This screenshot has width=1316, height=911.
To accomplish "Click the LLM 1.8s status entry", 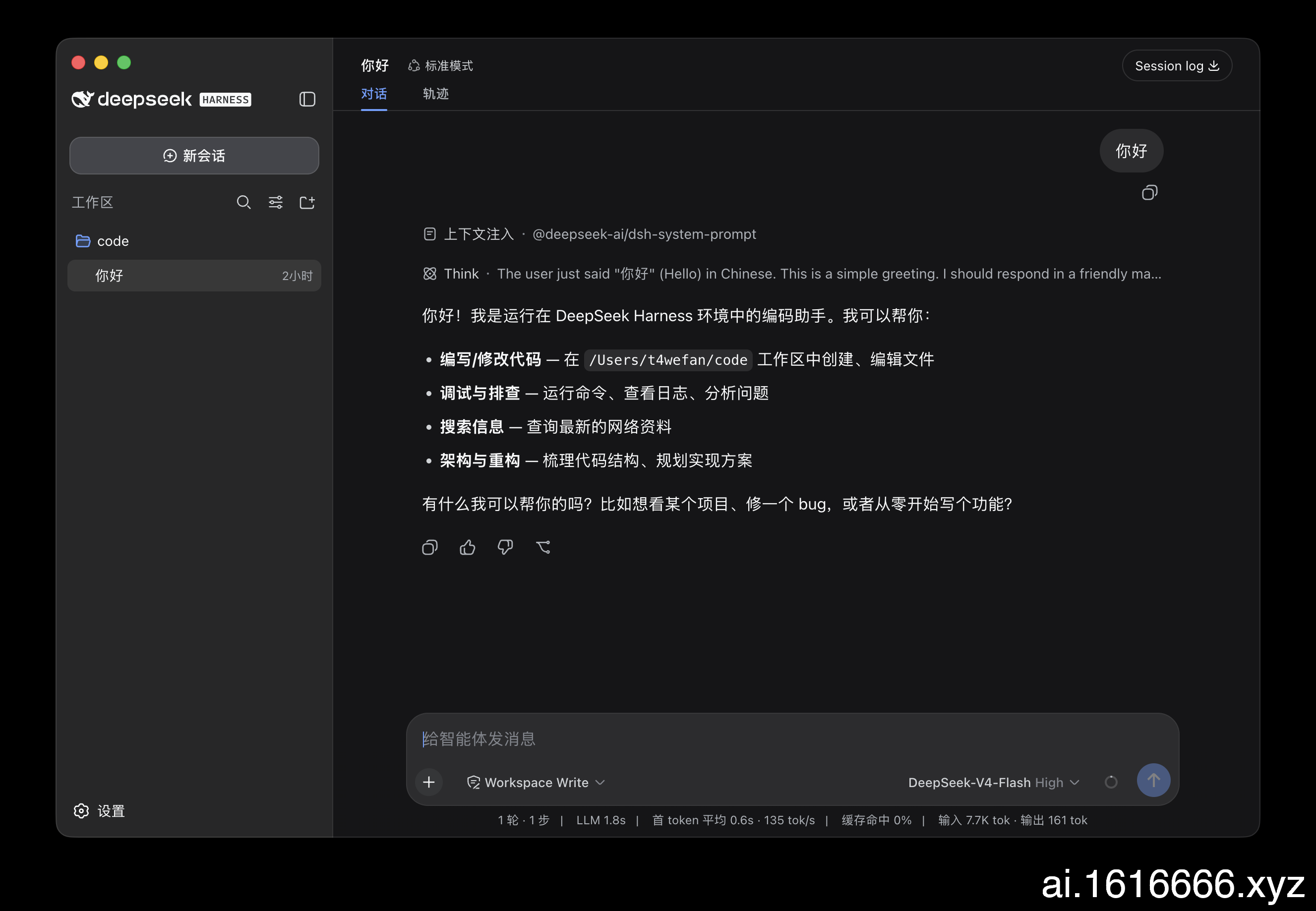I will [x=600, y=820].
